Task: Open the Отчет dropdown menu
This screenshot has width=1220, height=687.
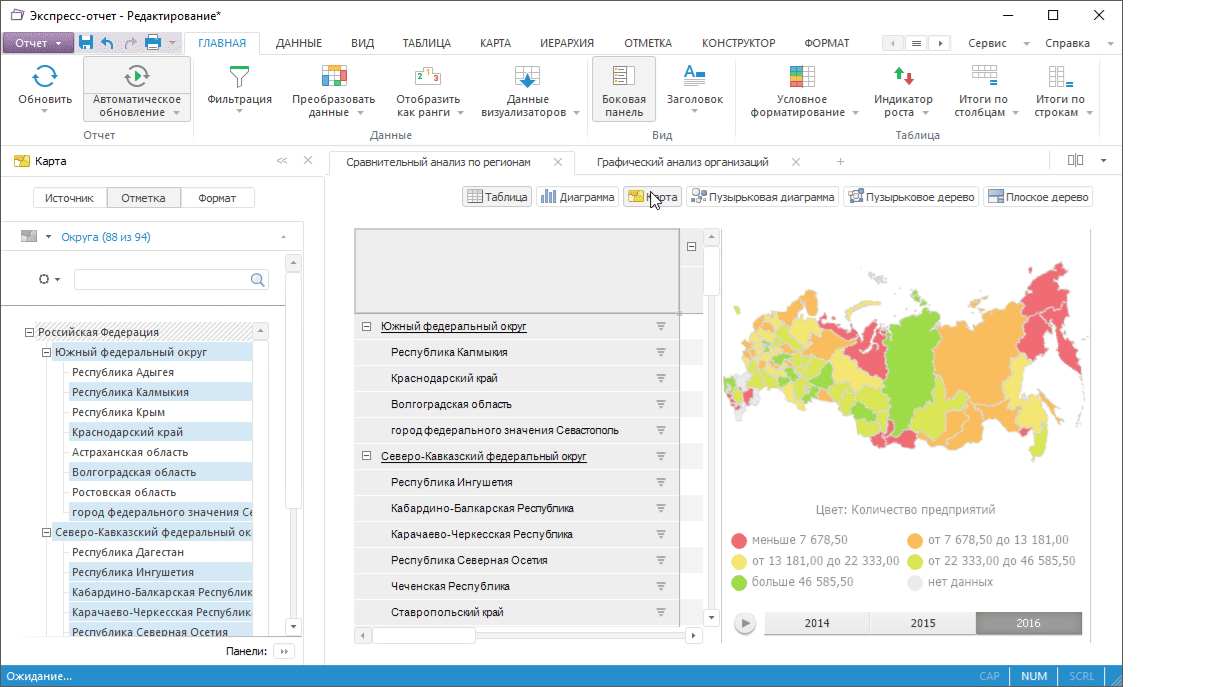Action: click(x=38, y=43)
